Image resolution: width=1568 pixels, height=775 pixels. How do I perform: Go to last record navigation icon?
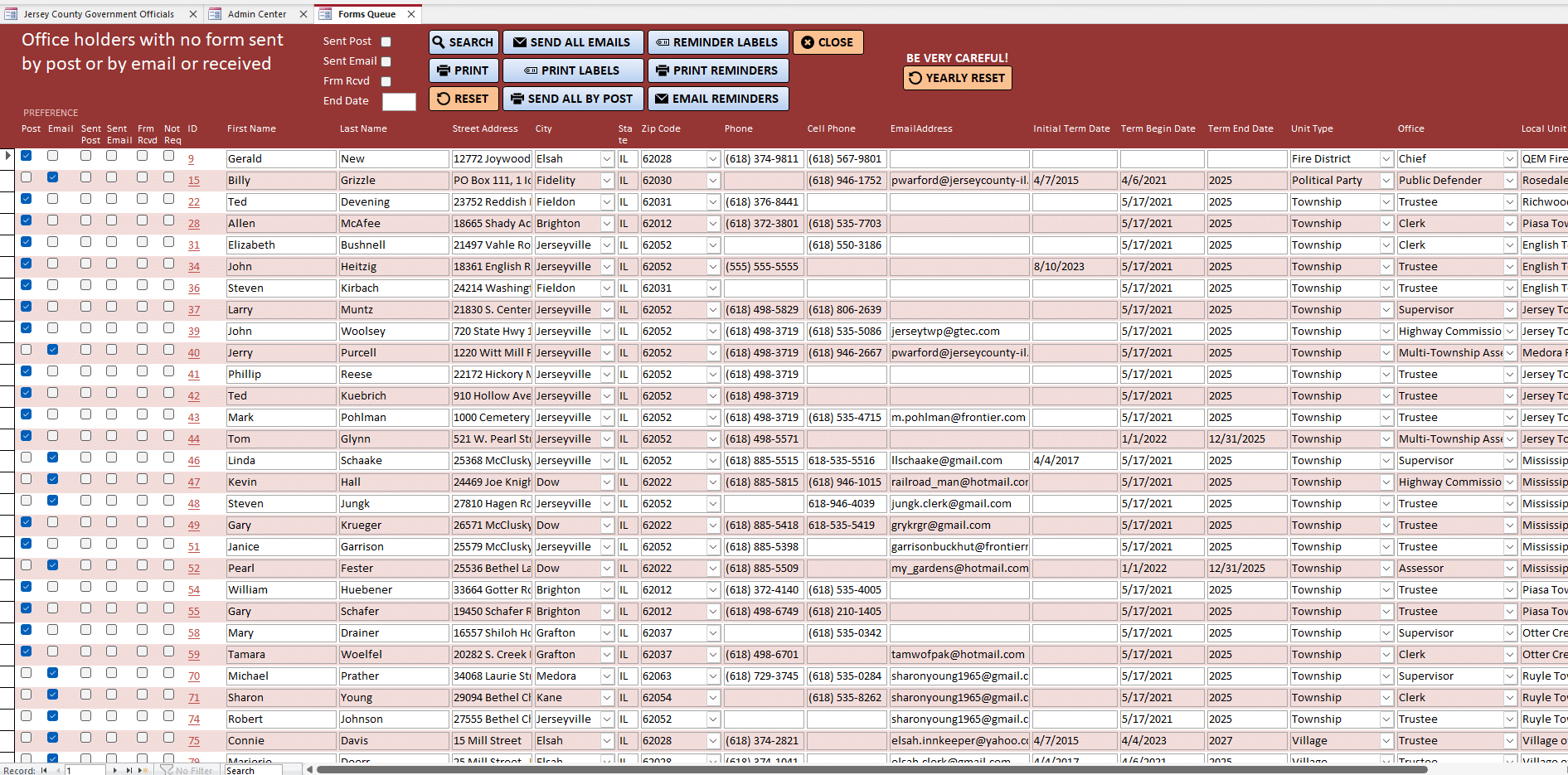pyautogui.click(x=129, y=770)
